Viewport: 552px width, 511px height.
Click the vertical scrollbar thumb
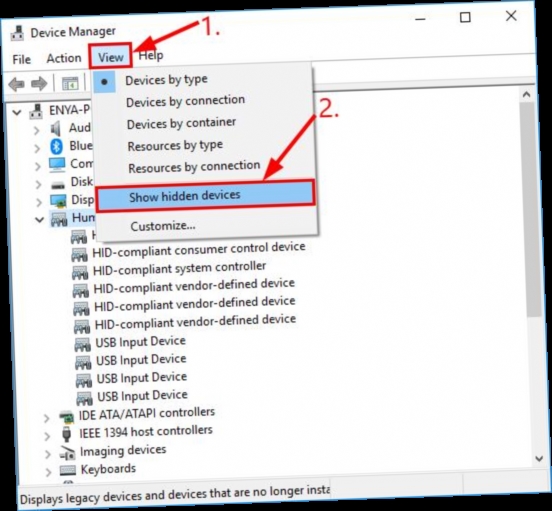(530, 210)
